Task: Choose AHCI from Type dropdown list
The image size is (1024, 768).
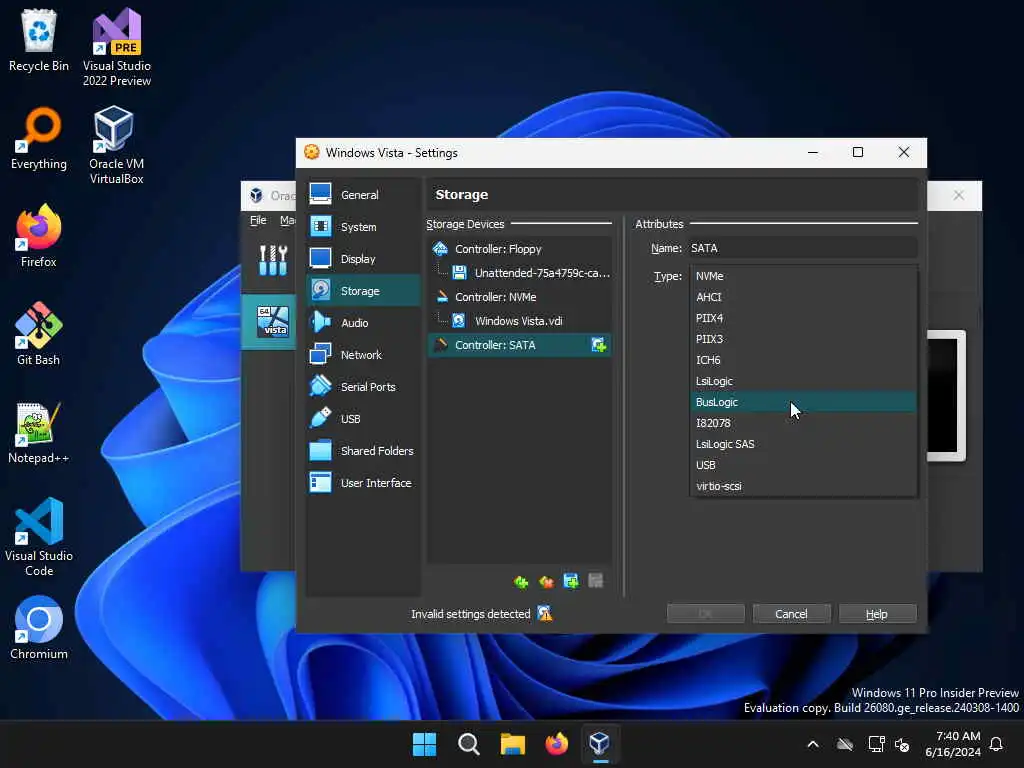Action: [803, 296]
